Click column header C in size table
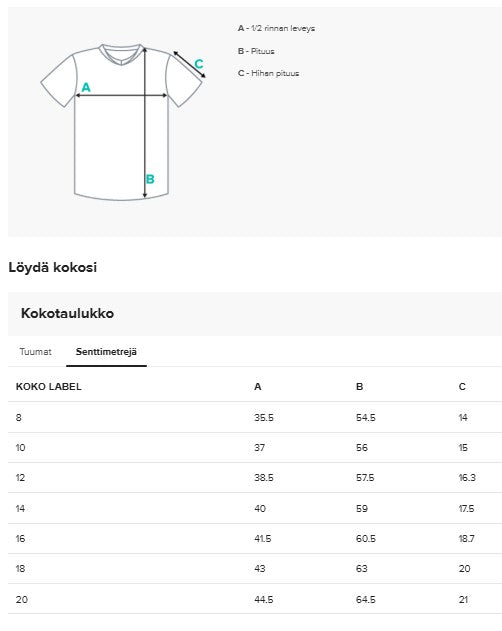The height and width of the screenshot is (631, 502). pyautogui.click(x=462, y=386)
